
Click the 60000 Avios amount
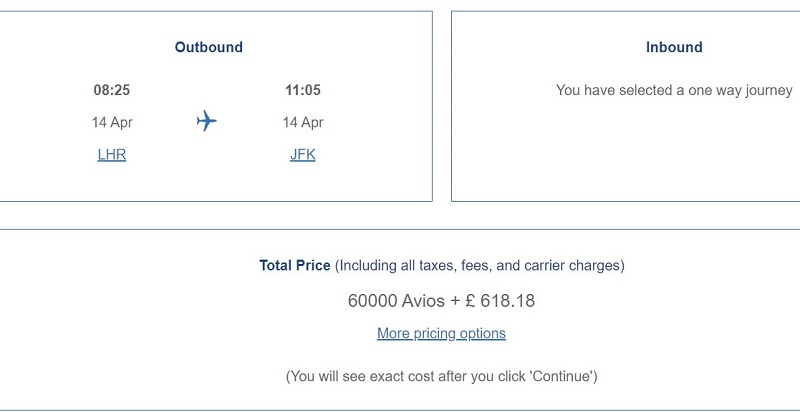[396, 300]
